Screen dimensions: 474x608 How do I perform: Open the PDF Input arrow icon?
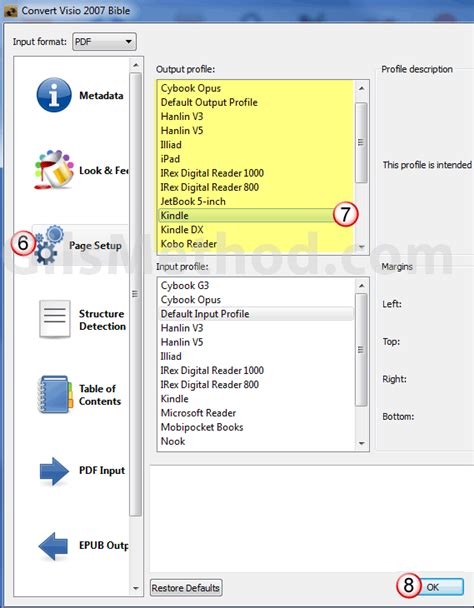coord(54,471)
